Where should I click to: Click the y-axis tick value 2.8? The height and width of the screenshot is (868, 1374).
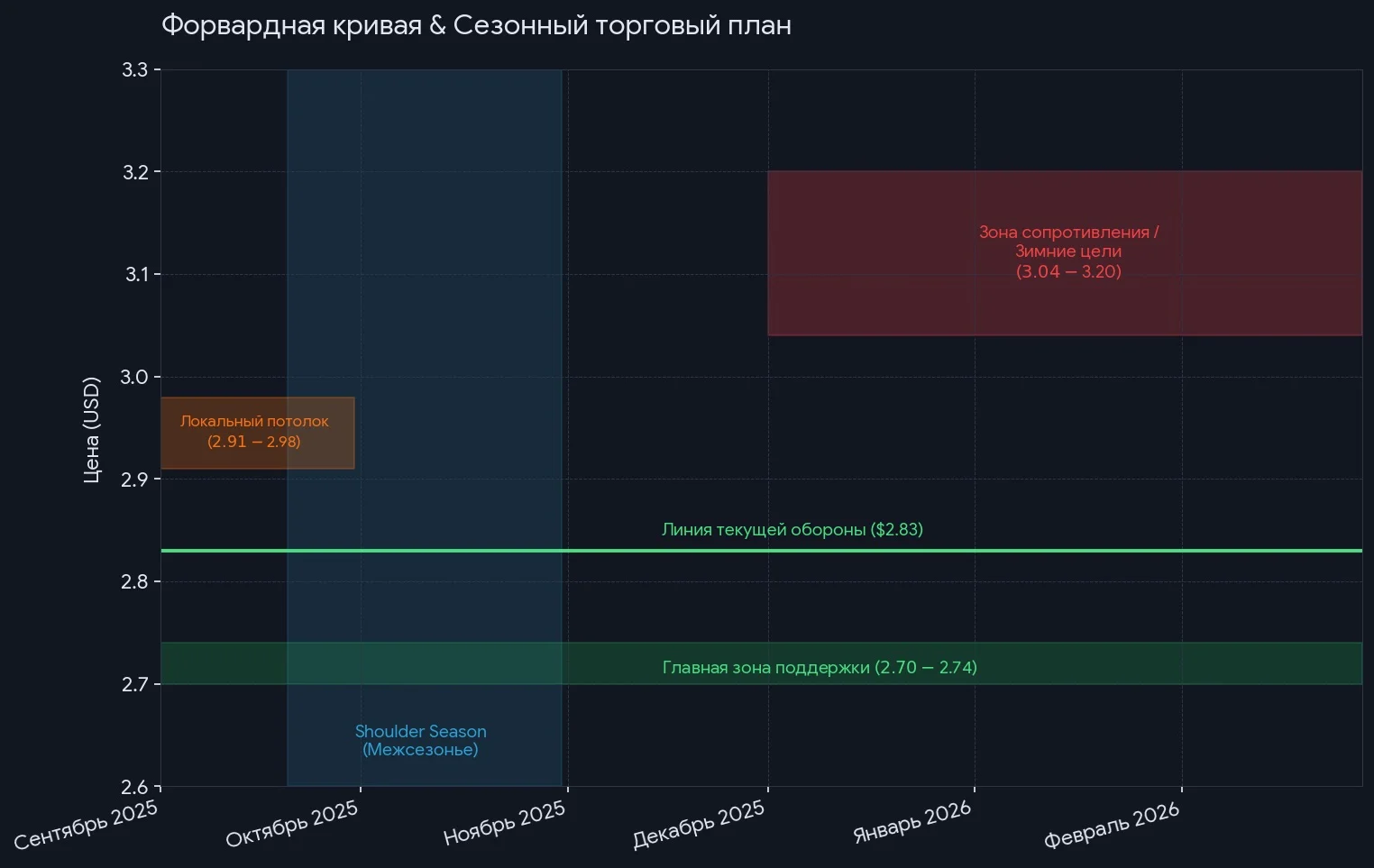coord(135,582)
